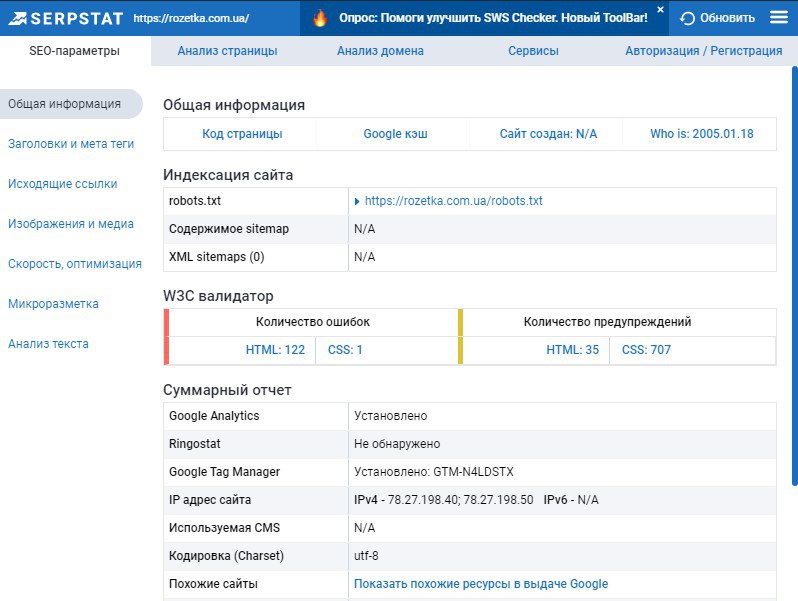Click Показать похожие ресурсы в выдаче Google
The height and width of the screenshot is (601, 798).
pyautogui.click(x=481, y=584)
